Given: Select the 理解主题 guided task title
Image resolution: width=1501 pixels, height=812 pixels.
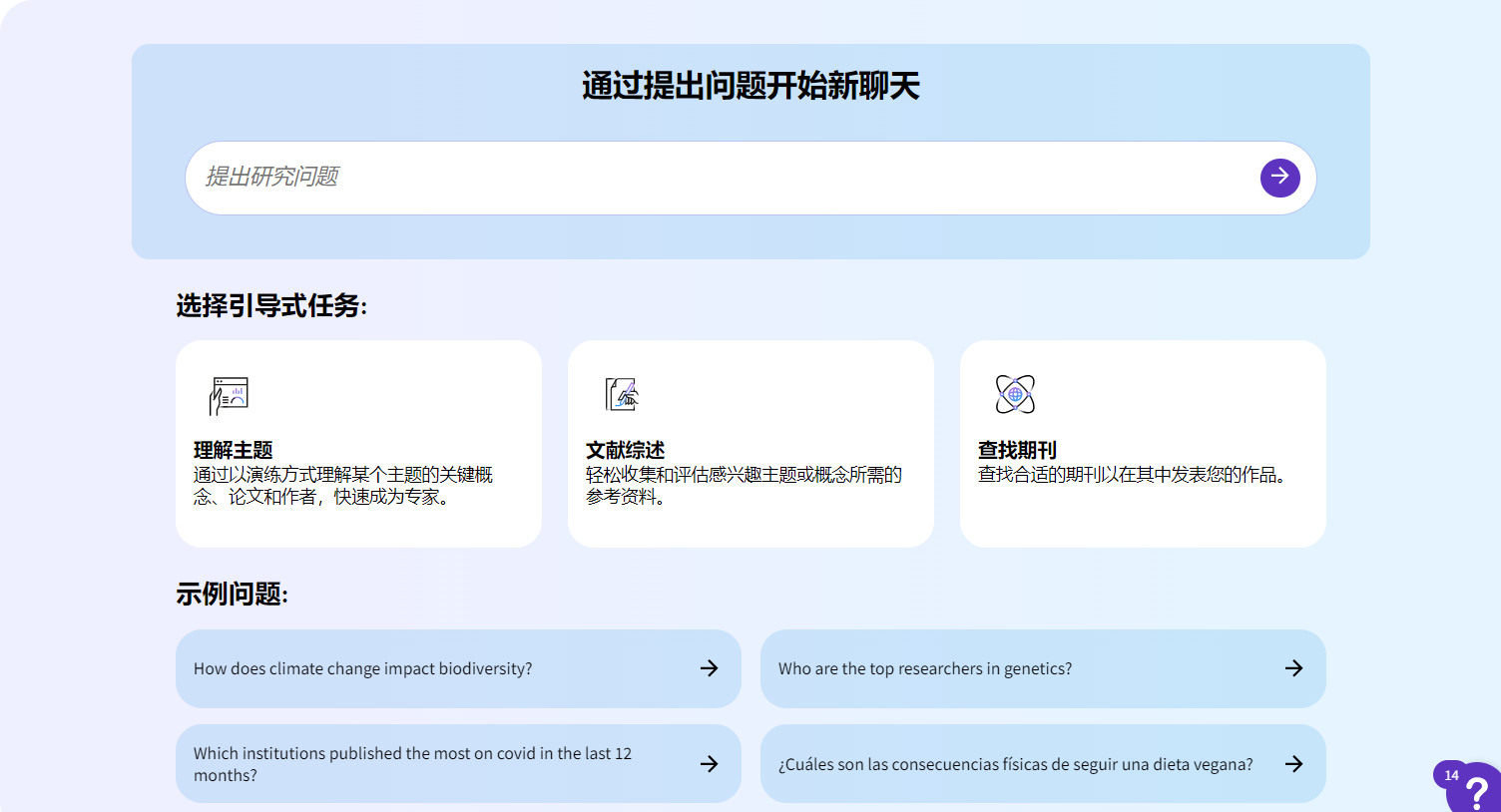Looking at the screenshot, I should [x=234, y=450].
